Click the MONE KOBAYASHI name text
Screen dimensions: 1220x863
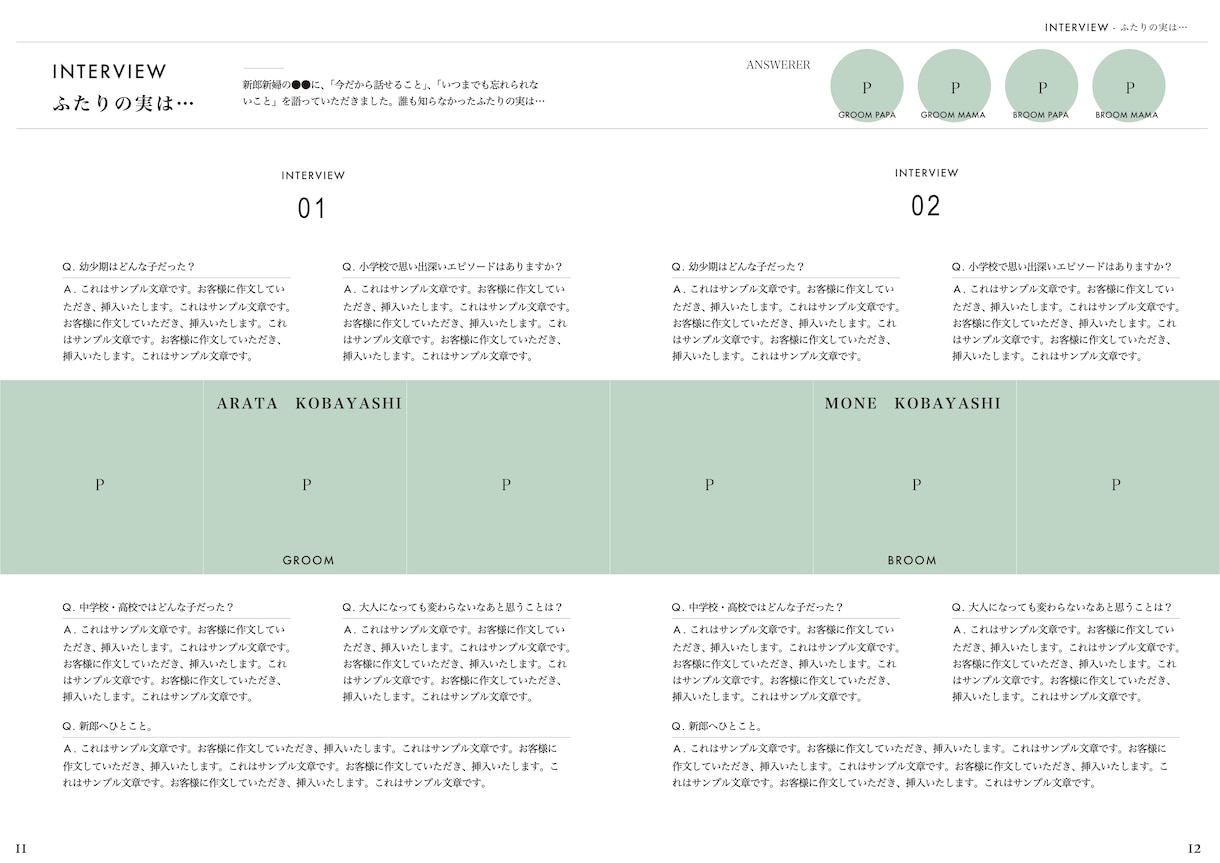[912, 404]
